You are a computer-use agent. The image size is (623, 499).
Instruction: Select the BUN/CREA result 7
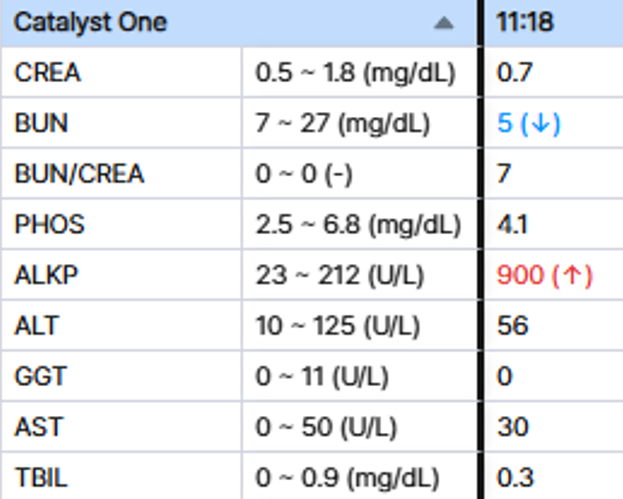click(x=504, y=174)
